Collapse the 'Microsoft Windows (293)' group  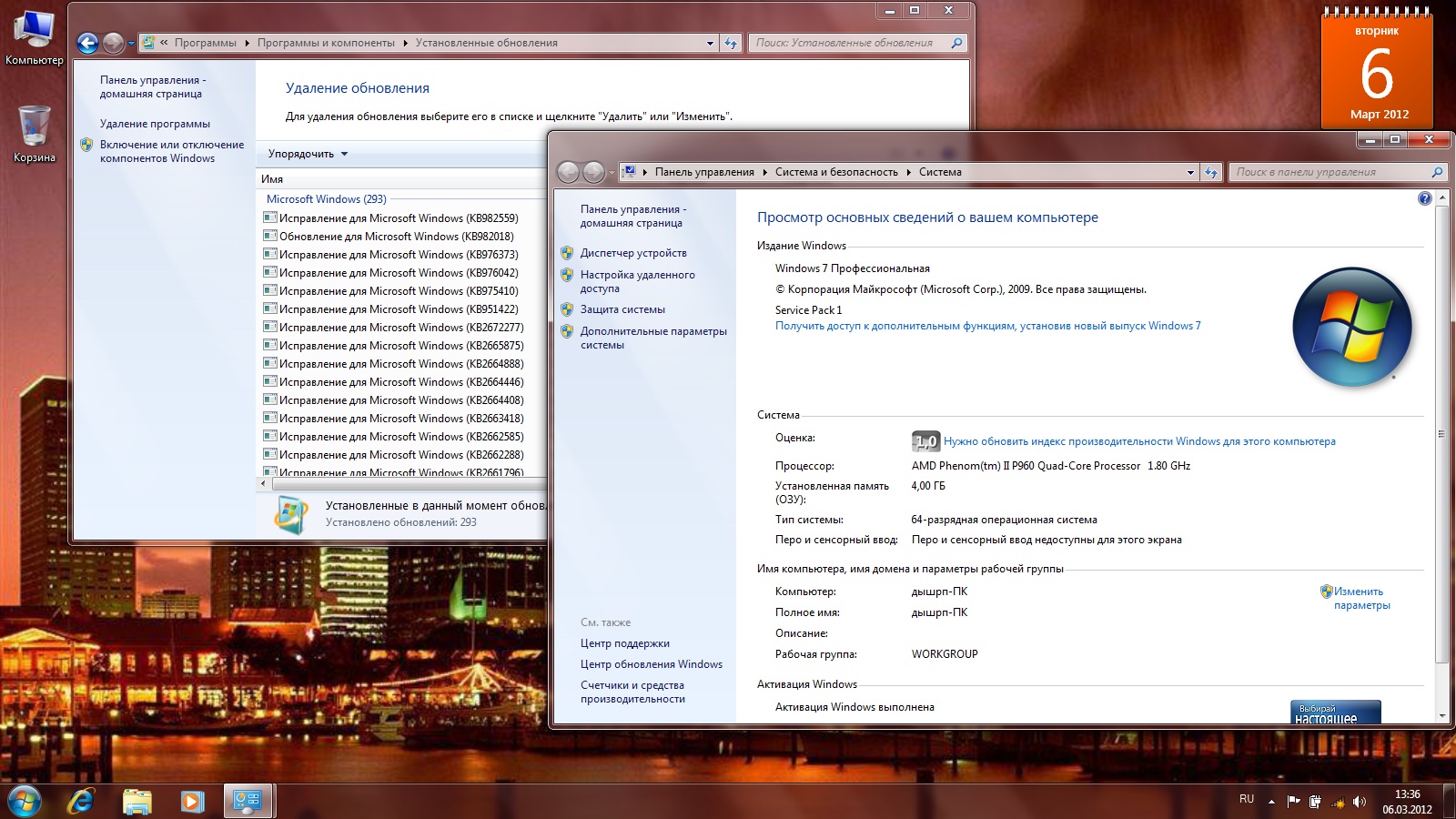click(326, 199)
